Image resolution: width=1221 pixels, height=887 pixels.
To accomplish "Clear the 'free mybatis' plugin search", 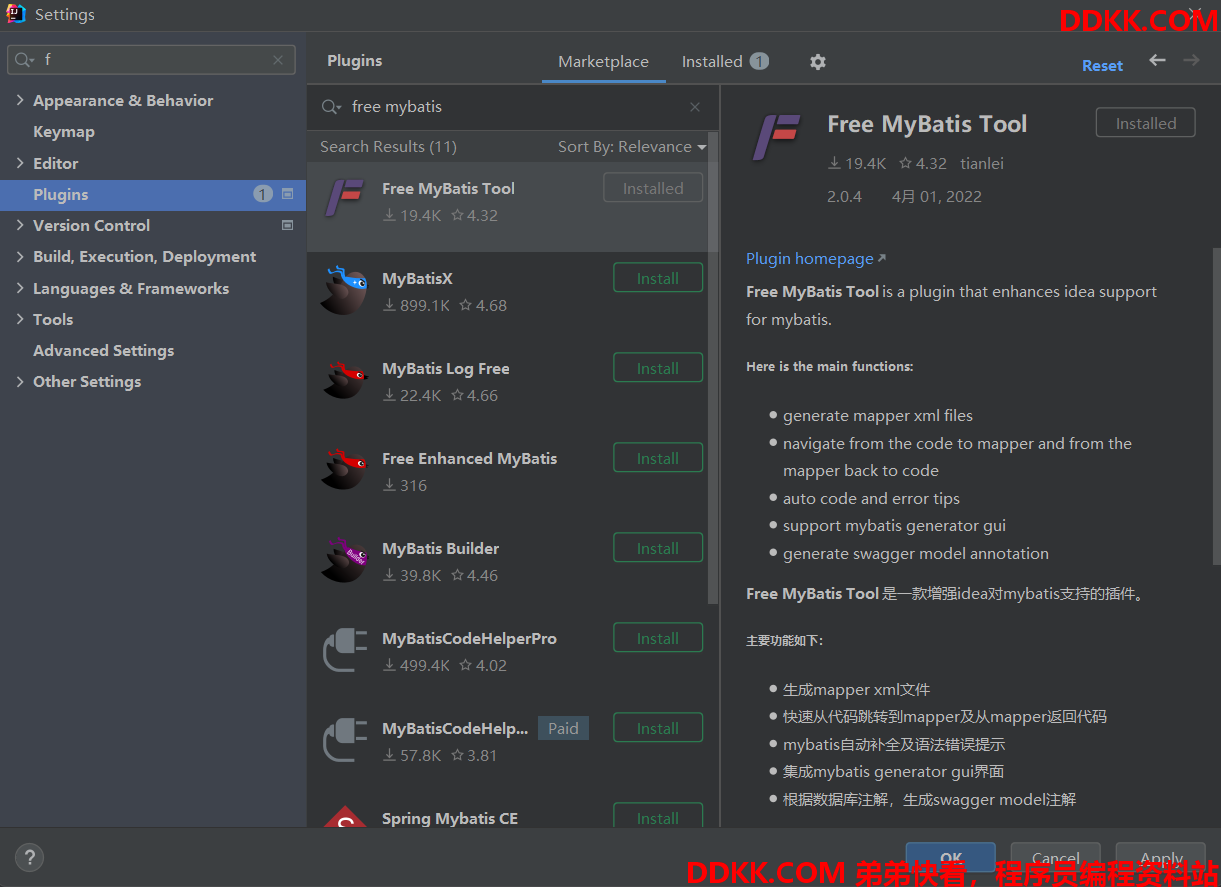I will 695,107.
